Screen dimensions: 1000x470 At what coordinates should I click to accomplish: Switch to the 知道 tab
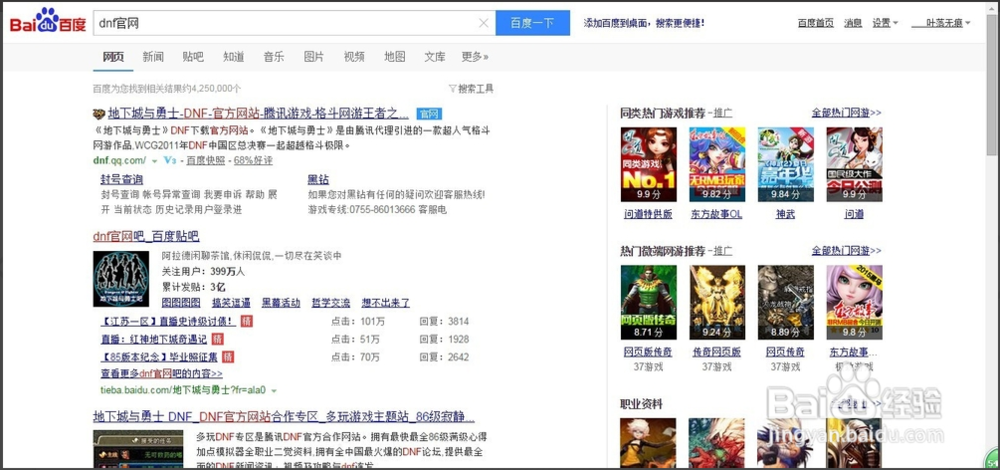pyautogui.click(x=234, y=57)
